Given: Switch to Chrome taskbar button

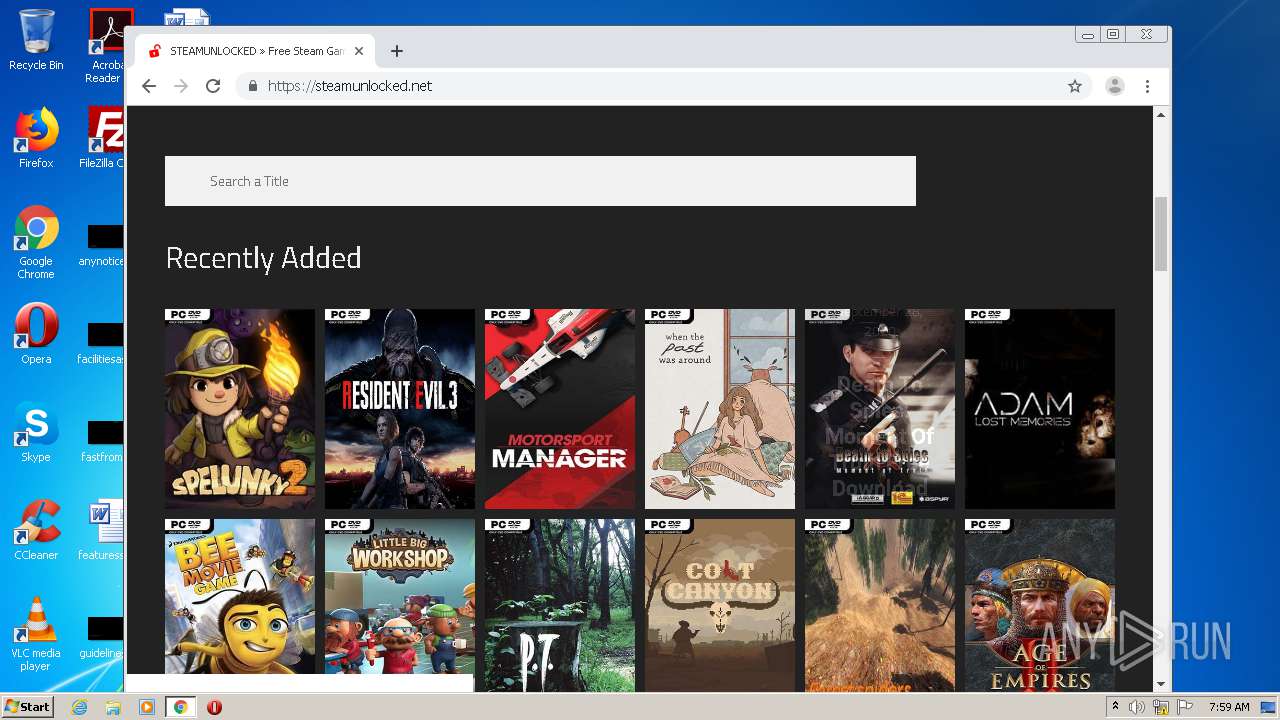Looking at the screenshot, I should [180, 707].
